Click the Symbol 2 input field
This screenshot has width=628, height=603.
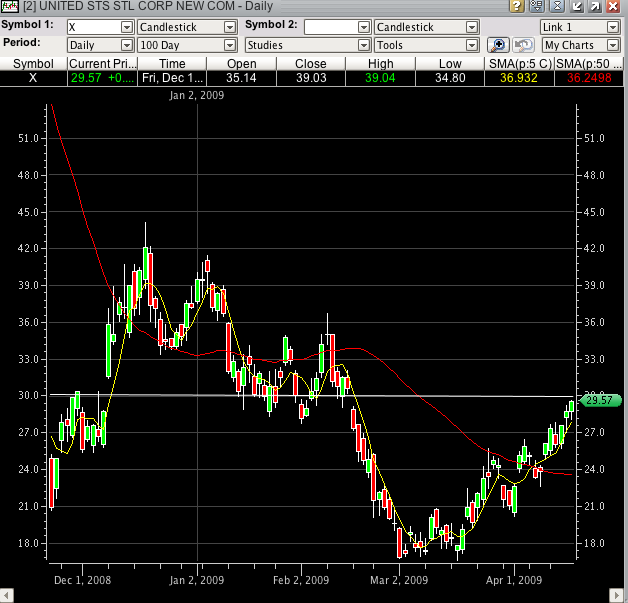tap(330, 27)
